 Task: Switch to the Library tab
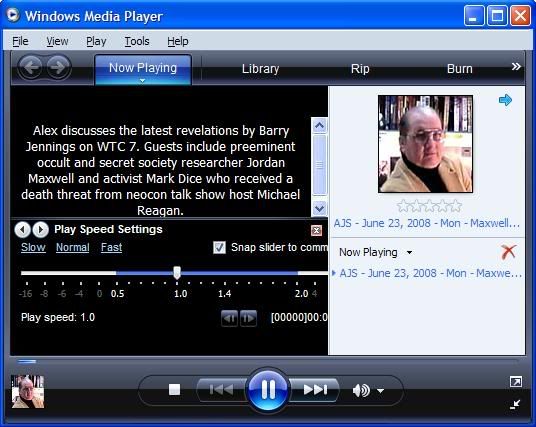pos(260,69)
